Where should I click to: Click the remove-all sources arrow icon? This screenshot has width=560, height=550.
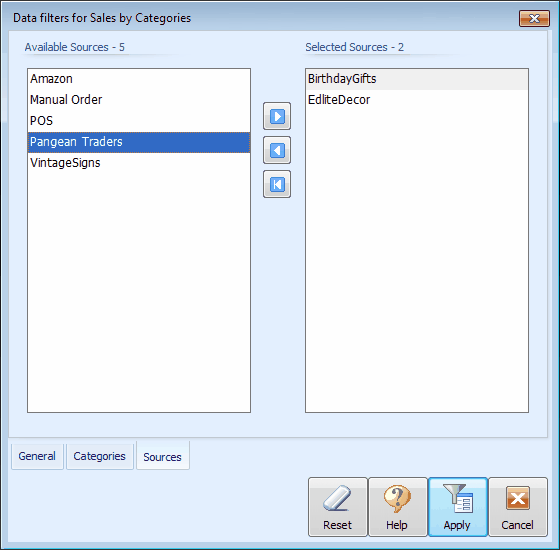tap(277, 184)
